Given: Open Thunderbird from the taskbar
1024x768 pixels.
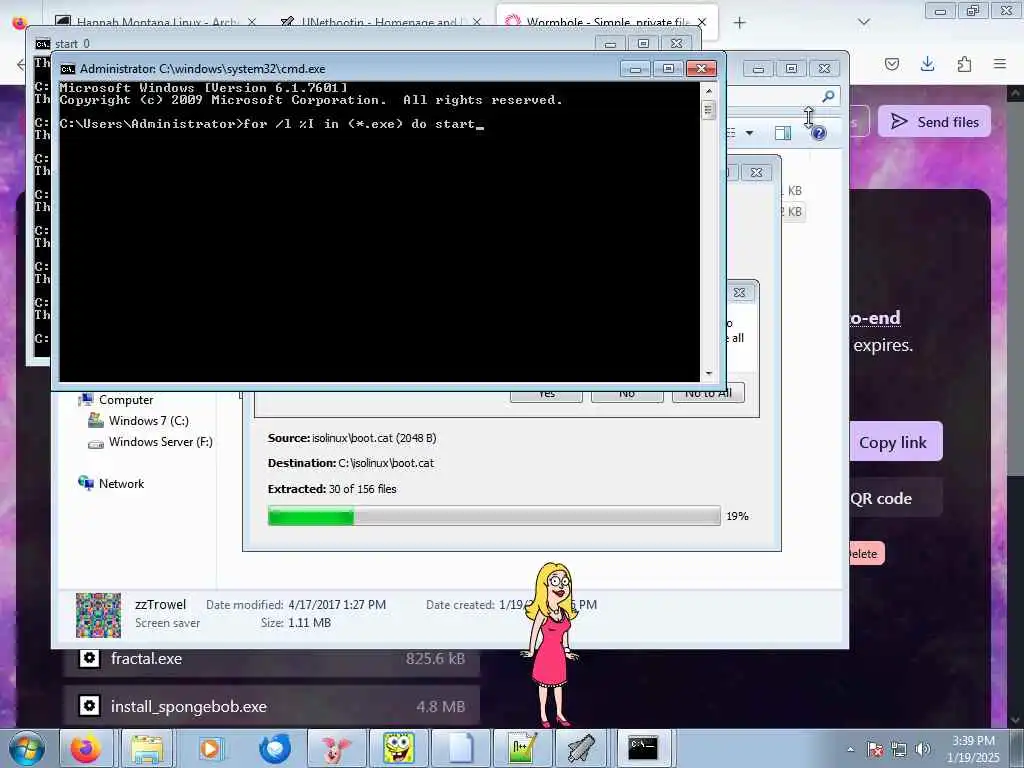Looking at the screenshot, I should (x=275, y=748).
